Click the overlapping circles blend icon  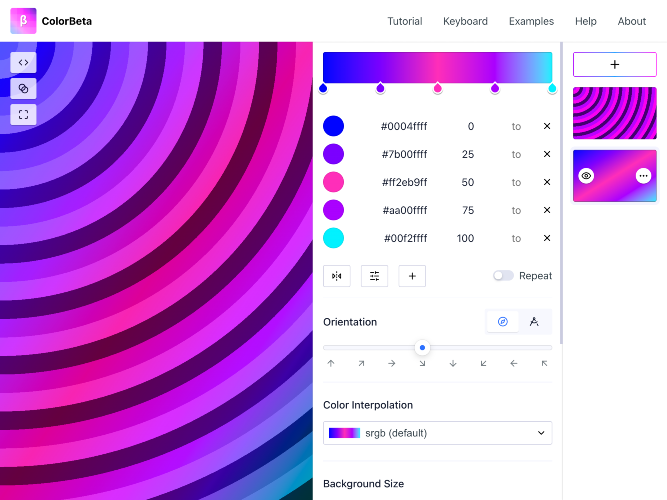click(23, 89)
